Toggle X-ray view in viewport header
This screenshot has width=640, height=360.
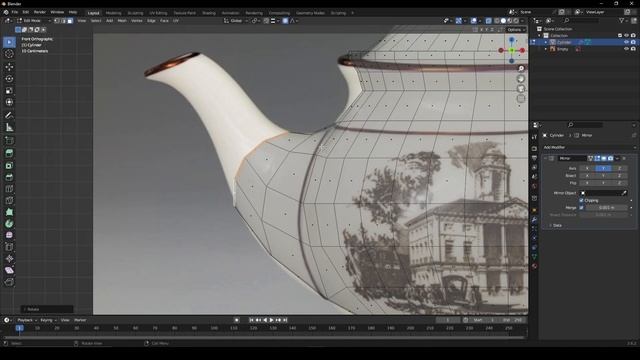pos(488,20)
